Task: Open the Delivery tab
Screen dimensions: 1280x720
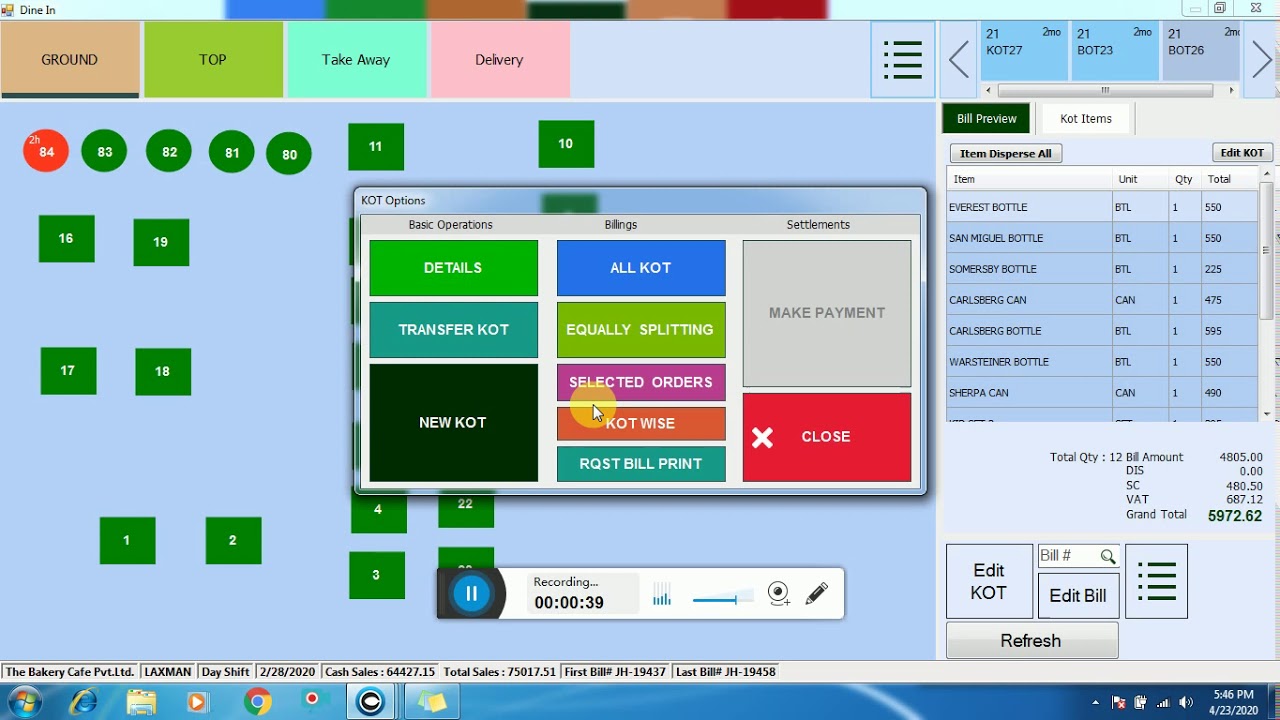Action: 499,60
